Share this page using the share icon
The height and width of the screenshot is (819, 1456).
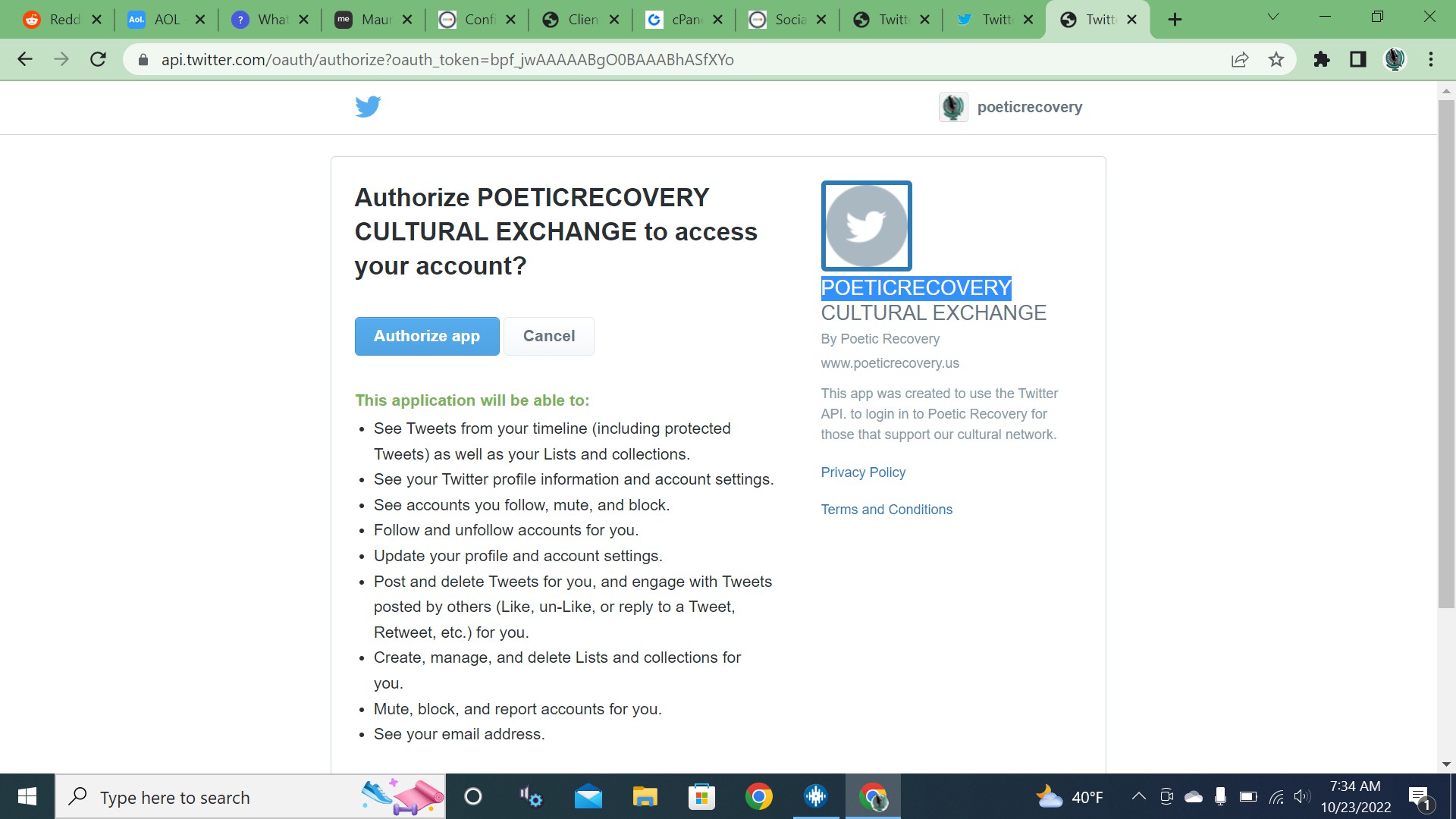tap(1240, 59)
